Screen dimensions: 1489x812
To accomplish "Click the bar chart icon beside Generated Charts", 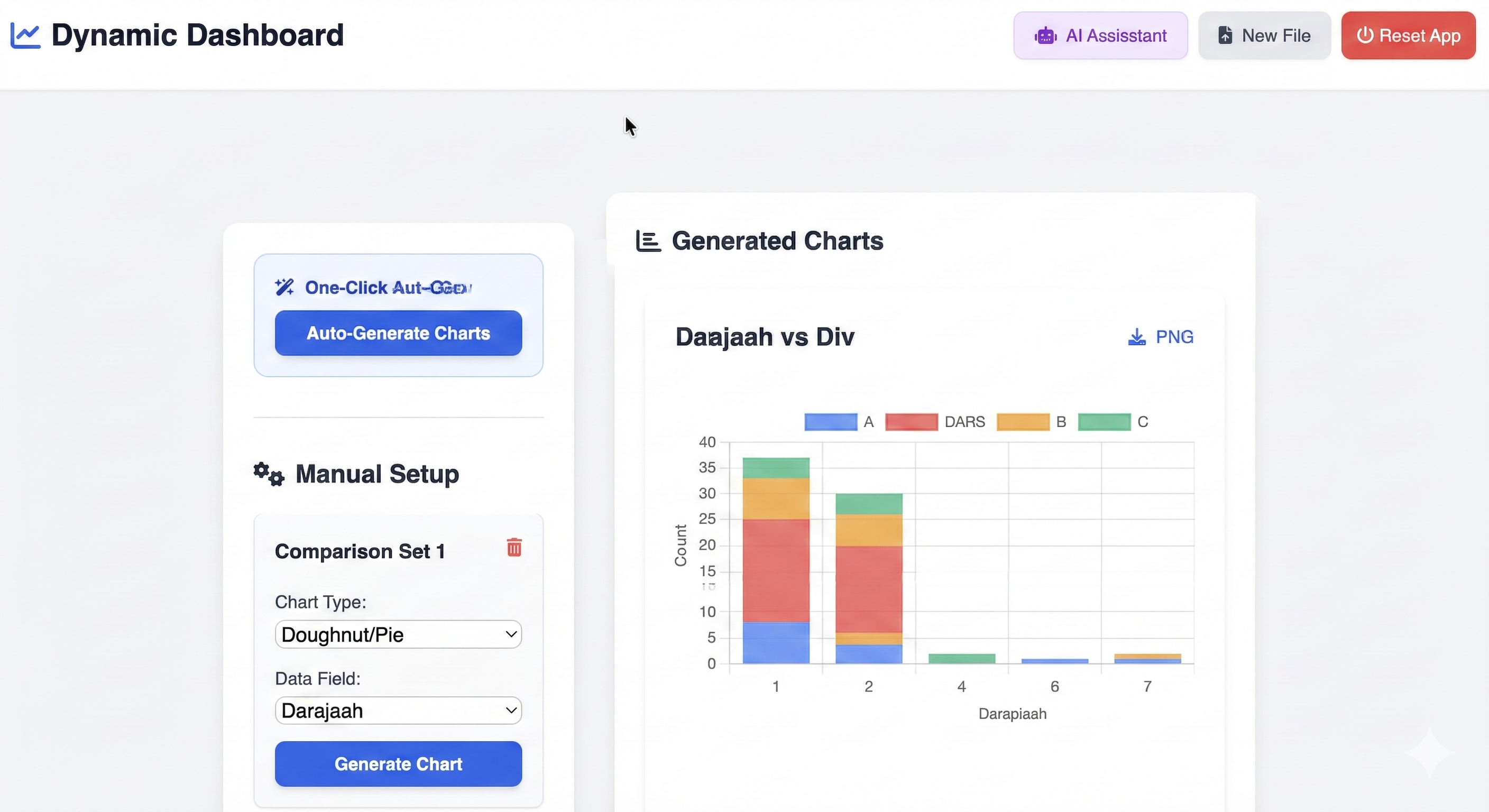I will click(x=647, y=242).
